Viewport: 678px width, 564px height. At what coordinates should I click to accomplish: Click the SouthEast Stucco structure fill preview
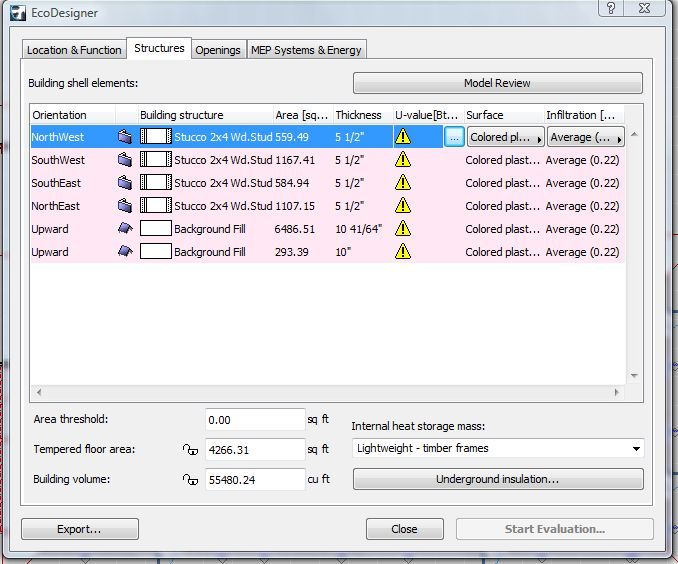pos(156,183)
